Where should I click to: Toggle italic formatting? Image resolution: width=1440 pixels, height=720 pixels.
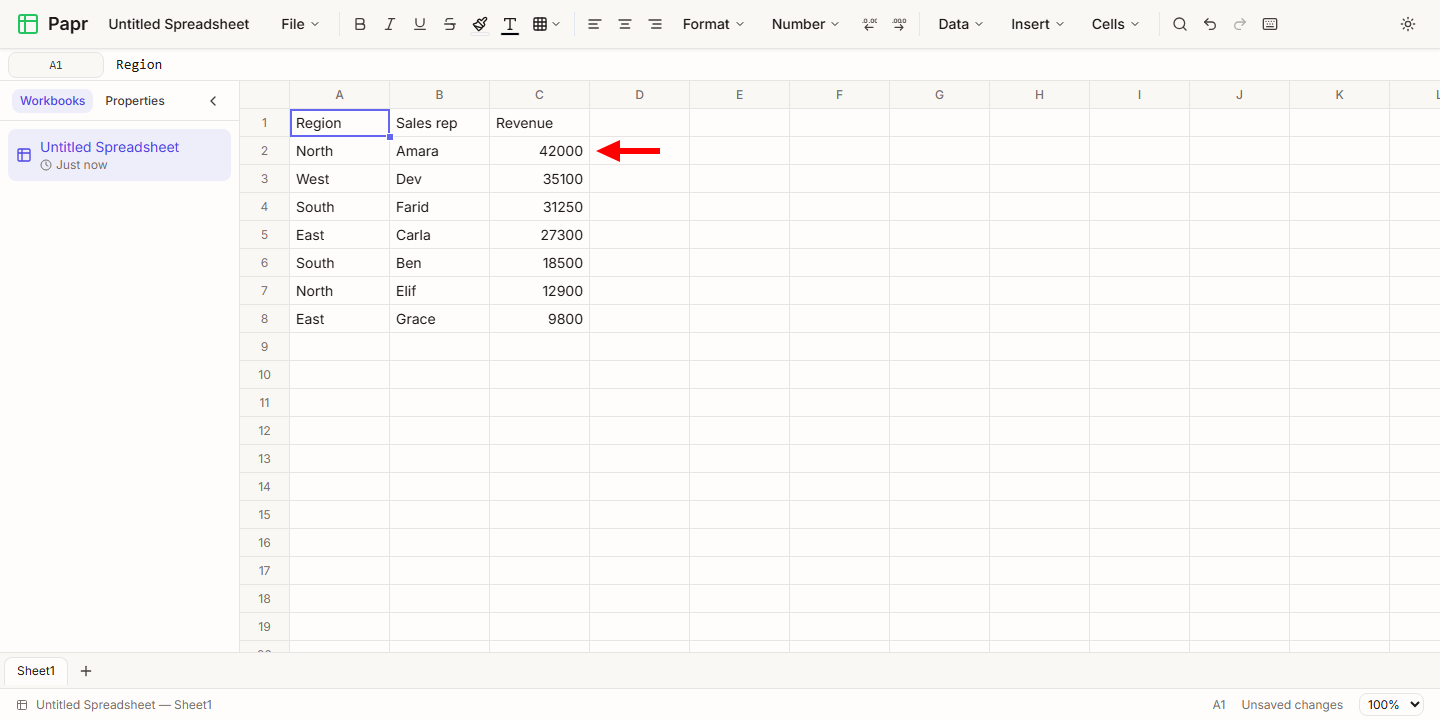pyautogui.click(x=390, y=24)
